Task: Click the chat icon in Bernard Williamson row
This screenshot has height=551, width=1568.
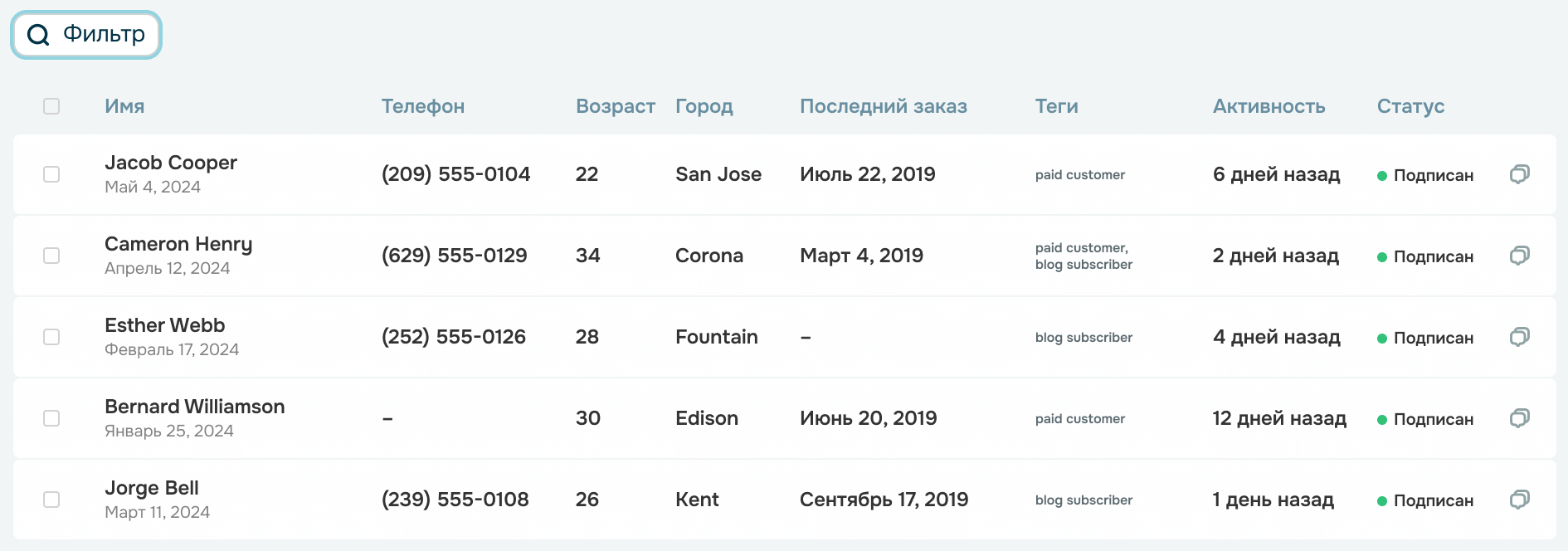Action: [1519, 418]
